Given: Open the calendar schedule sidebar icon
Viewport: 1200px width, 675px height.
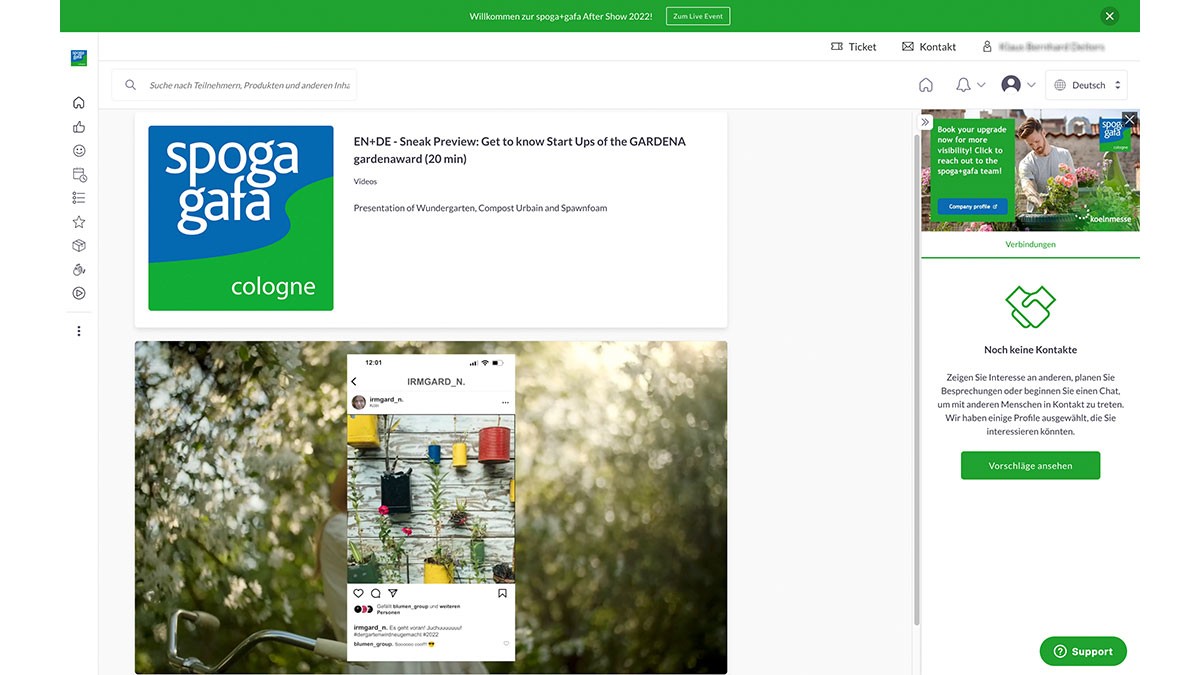Looking at the screenshot, I should tap(79, 175).
